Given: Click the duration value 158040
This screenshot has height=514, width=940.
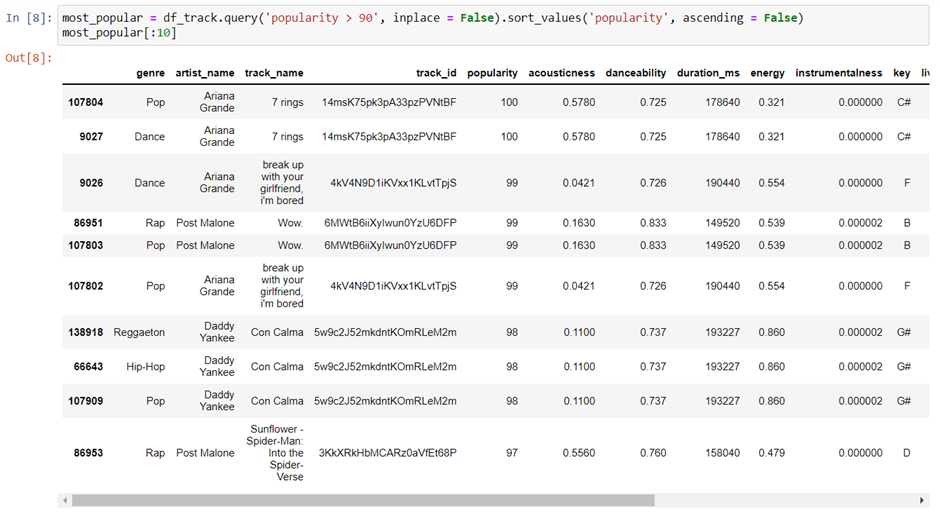Looking at the screenshot, I should [722, 453].
